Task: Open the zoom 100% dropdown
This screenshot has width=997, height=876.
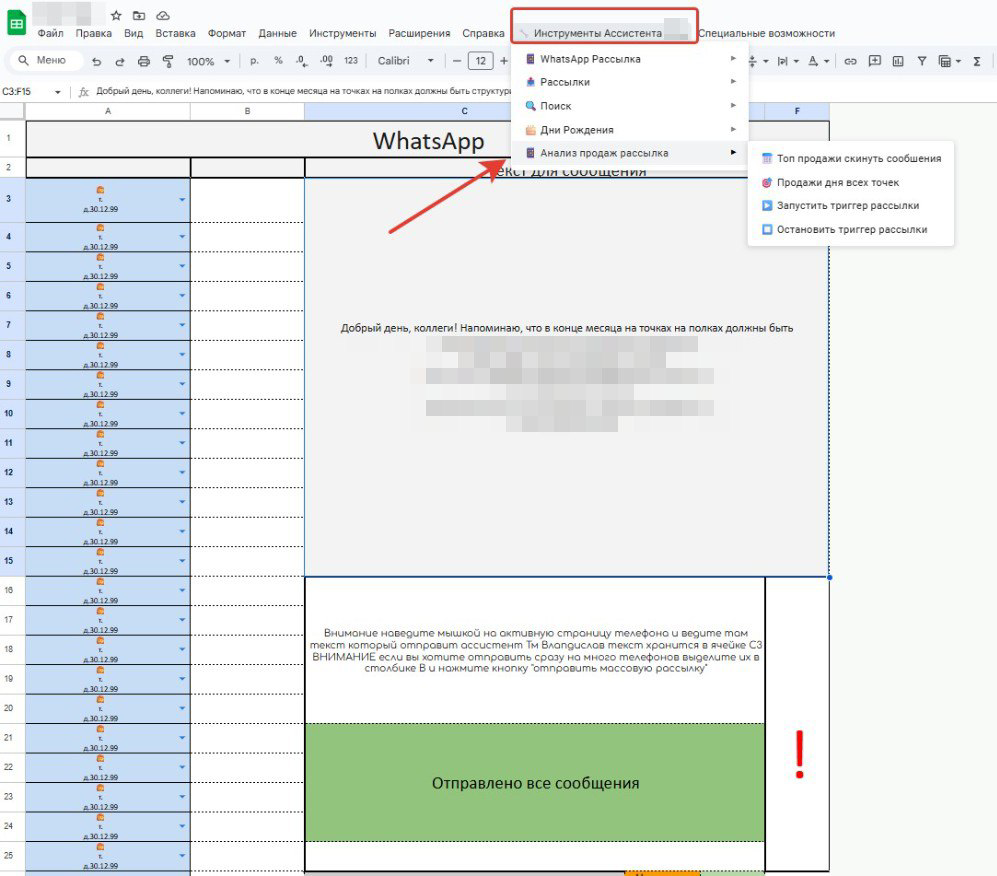Action: click(208, 61)
